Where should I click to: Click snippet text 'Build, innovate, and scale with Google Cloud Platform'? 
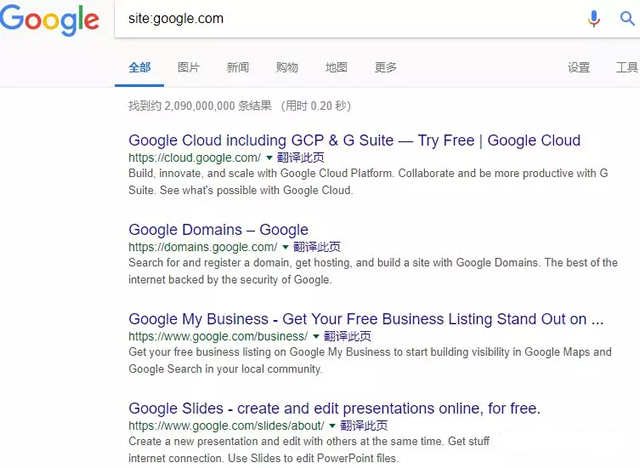(261, 173)
